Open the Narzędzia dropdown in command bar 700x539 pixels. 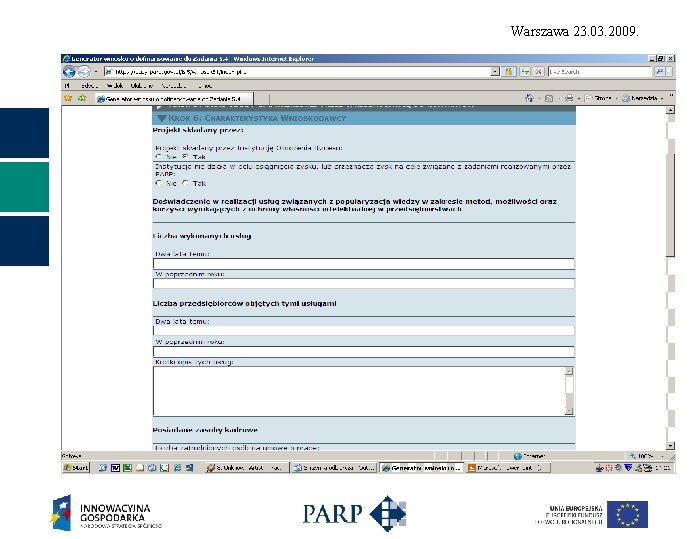point(643,98)
